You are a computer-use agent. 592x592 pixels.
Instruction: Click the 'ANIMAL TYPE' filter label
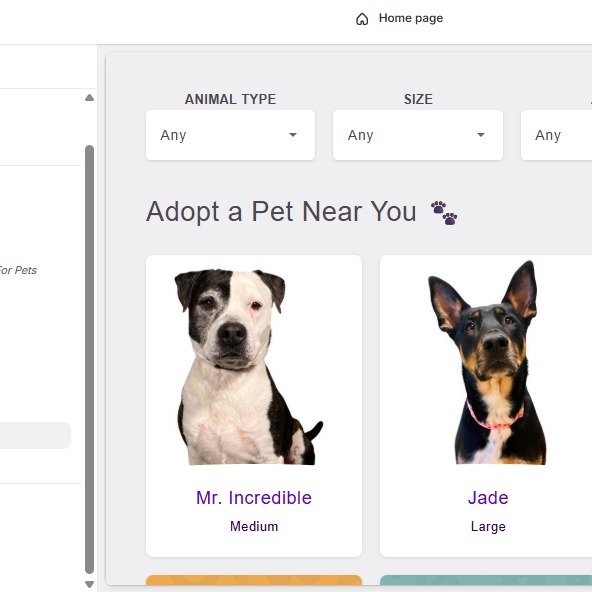tap(230, 99)
